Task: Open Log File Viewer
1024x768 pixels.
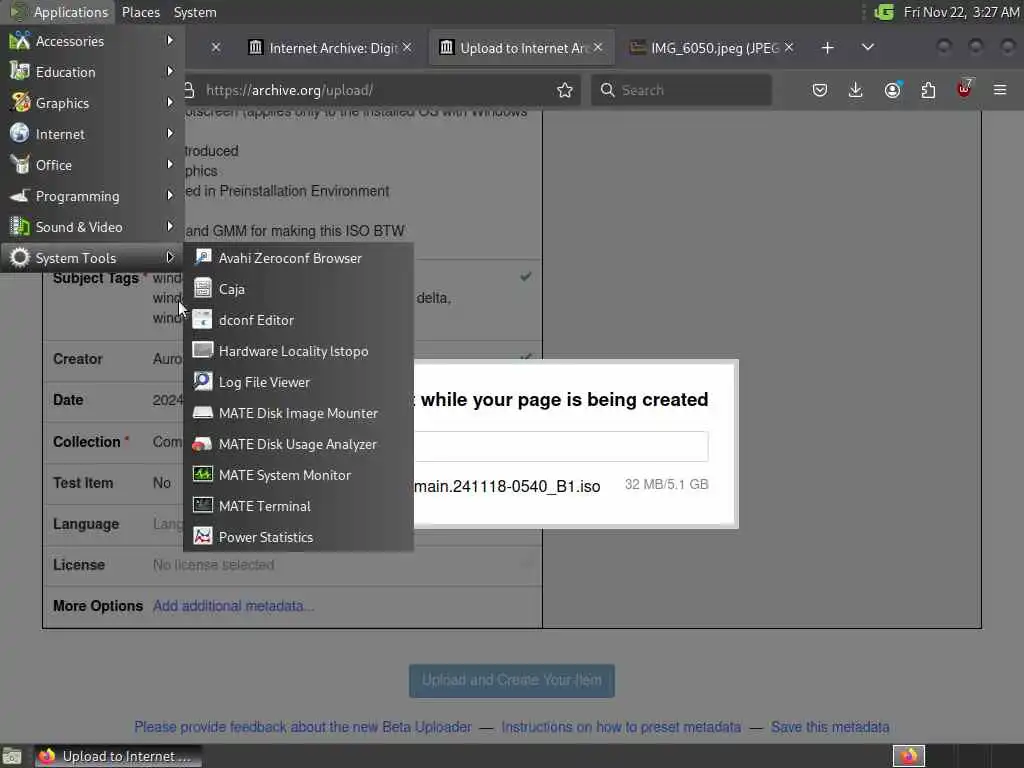Action: pyautogui.click(x=298, y=382)
